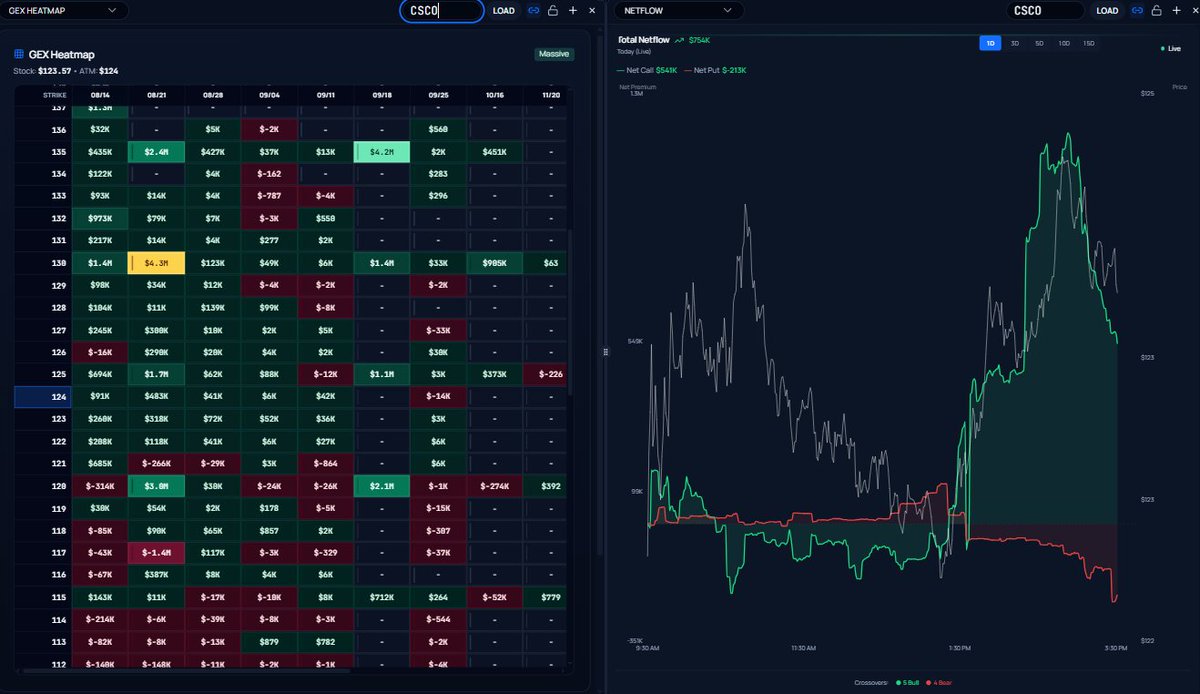Focus the CSCO ticker field in heatmap panel
The width and height of the screenshot is (1200, 694).
point(442,10)
